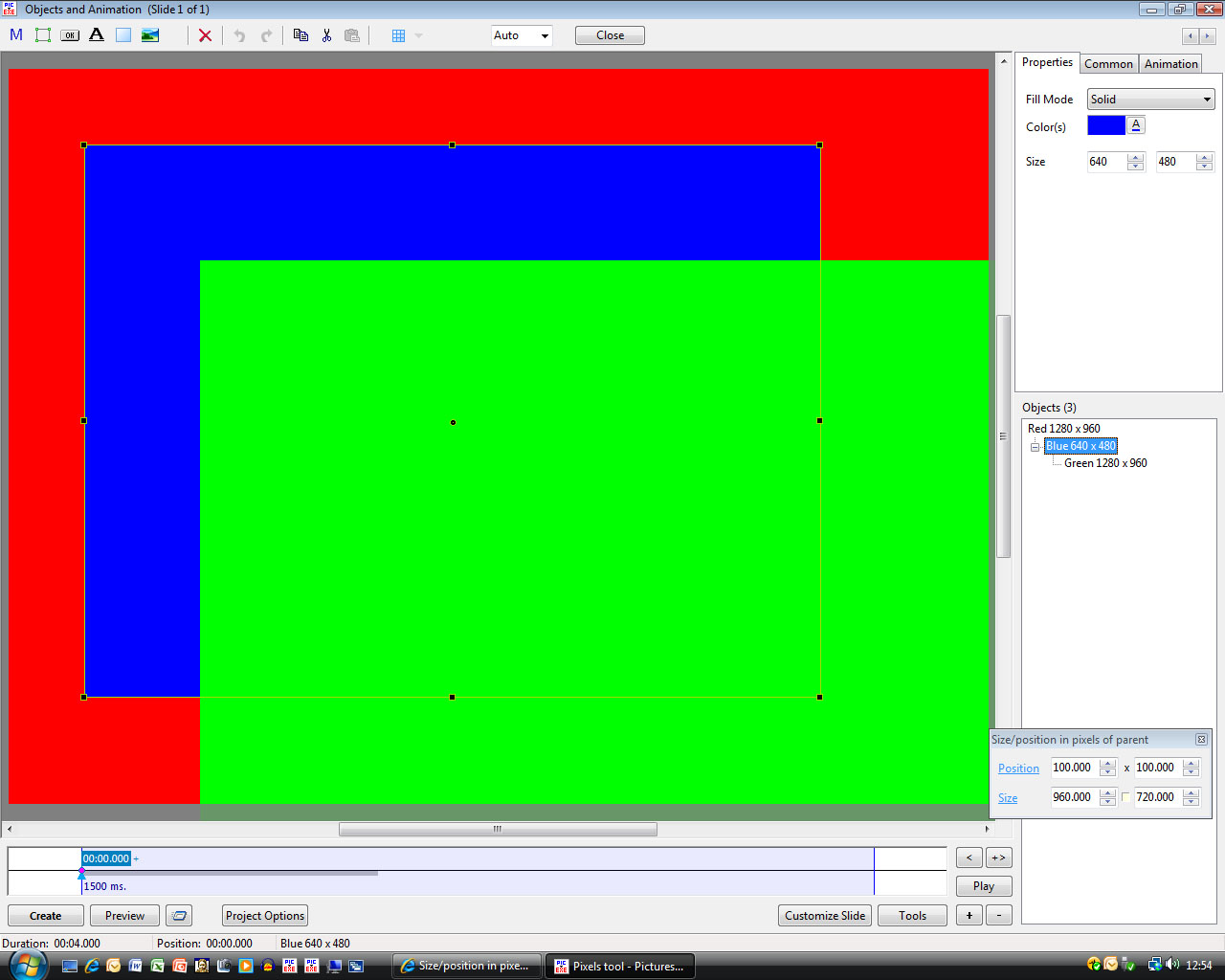Click the Copy icon in toolbar
Screen dimensions: 1225x980
tap(301, 35)
